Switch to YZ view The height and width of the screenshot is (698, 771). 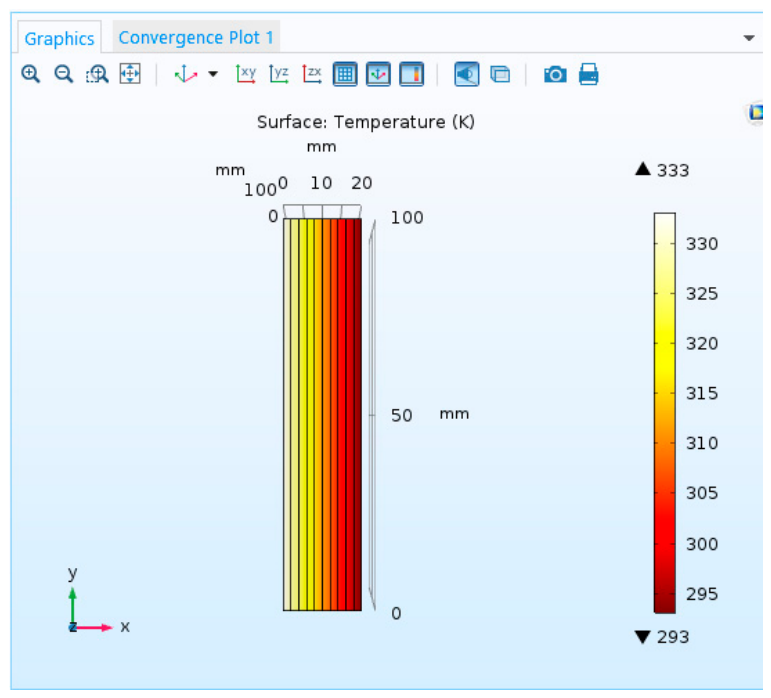[279, 74]
